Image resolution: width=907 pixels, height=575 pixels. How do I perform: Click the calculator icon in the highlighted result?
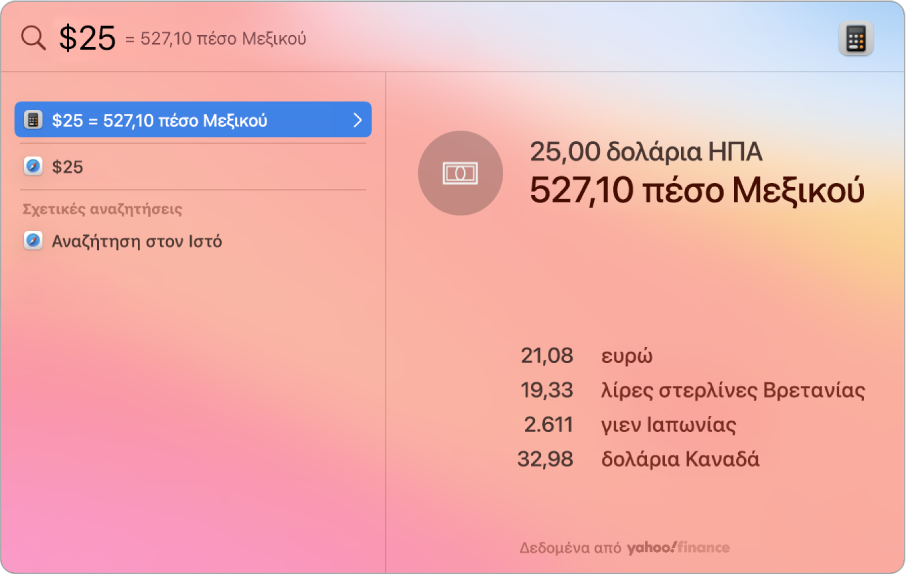[33, 120]
